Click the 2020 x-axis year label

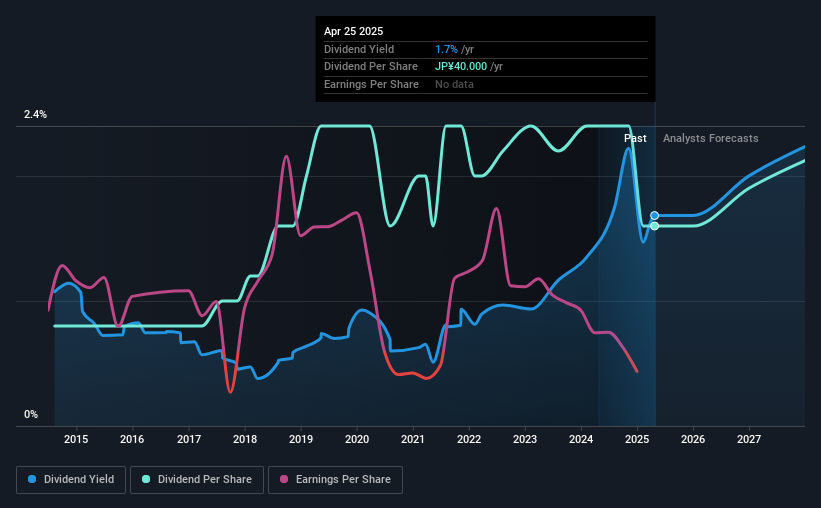357,439
